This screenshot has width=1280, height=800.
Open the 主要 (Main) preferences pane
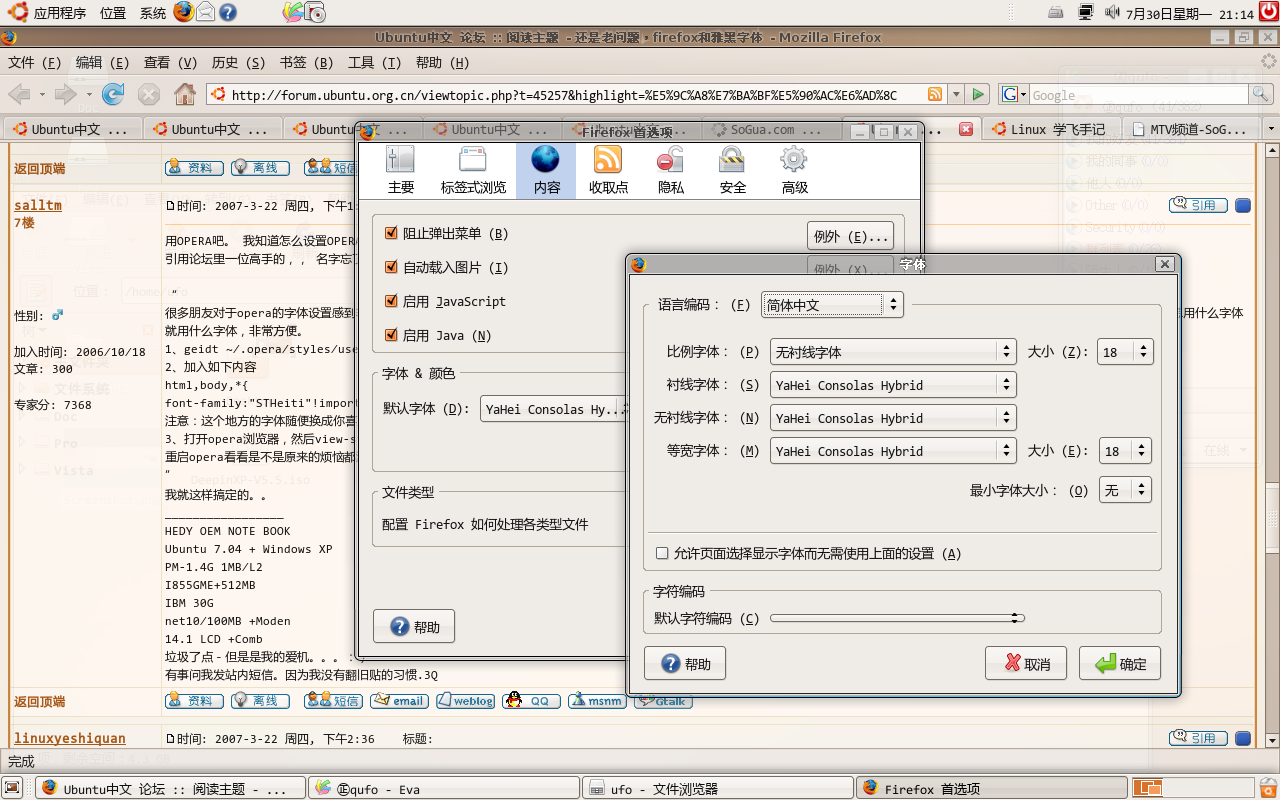click(x=400, y=170)
